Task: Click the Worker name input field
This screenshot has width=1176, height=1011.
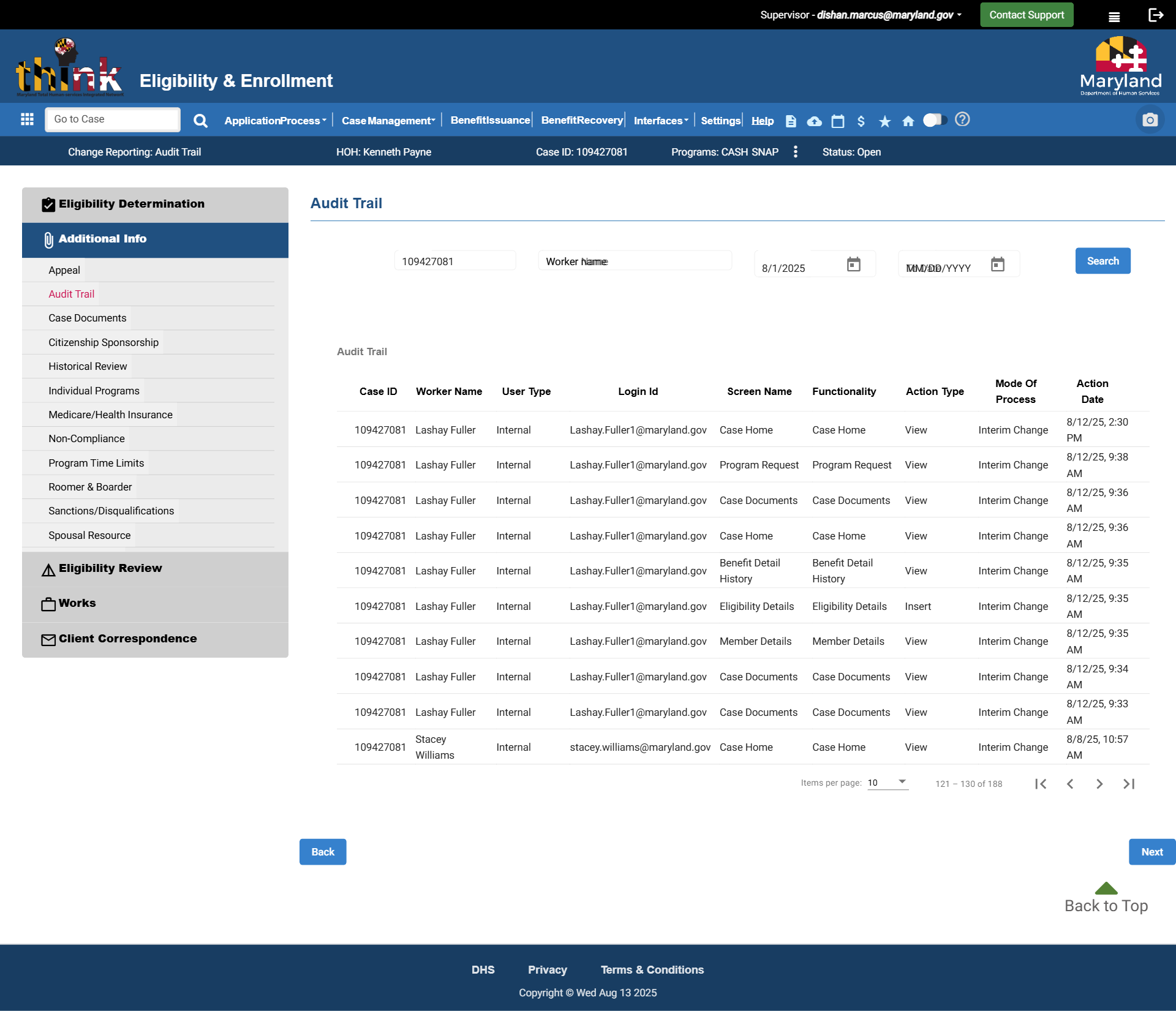Action: [635, 261]
